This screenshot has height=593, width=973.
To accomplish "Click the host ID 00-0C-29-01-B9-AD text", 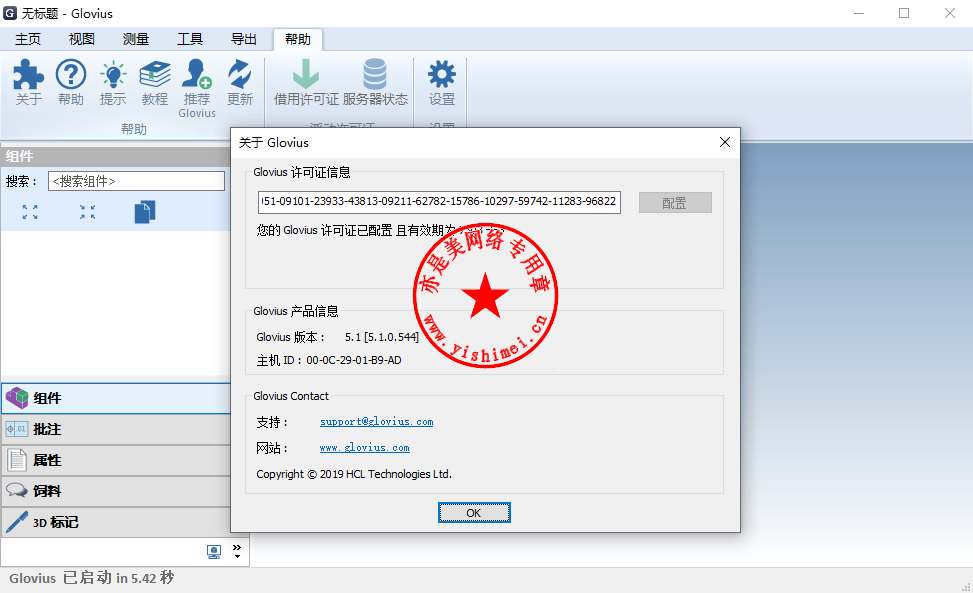I will coord(354,360).
